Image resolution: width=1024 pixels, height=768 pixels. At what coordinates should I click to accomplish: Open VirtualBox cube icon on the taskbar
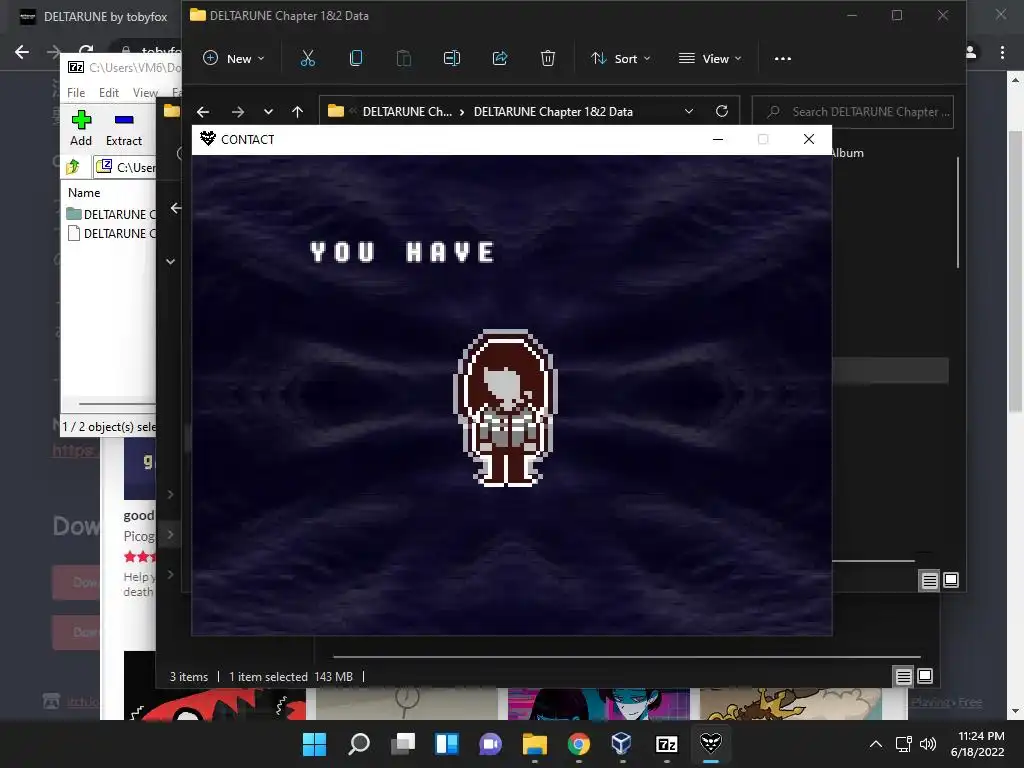[x=622, y=743]
